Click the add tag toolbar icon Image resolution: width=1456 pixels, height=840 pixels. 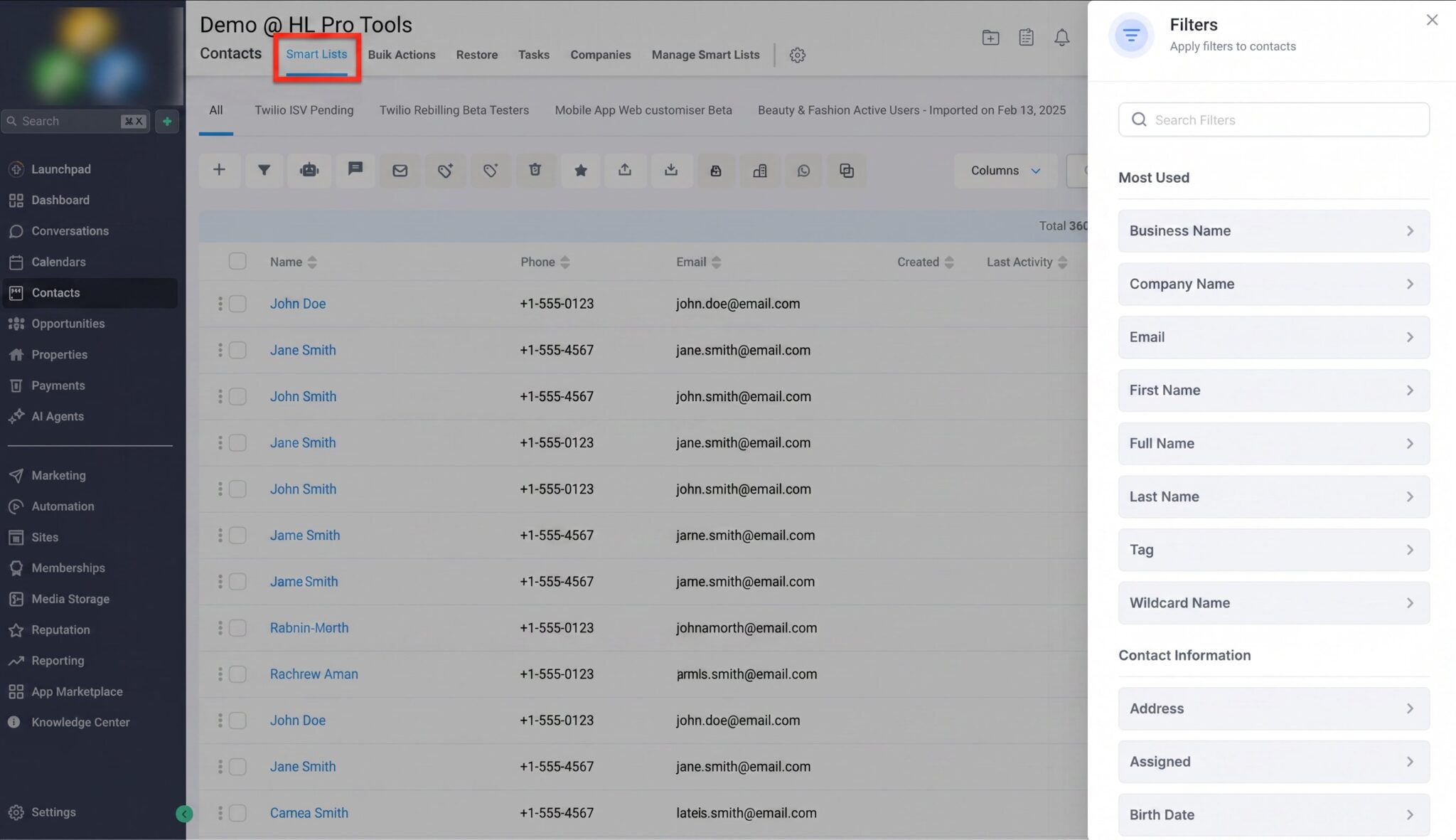click(445, 170)
